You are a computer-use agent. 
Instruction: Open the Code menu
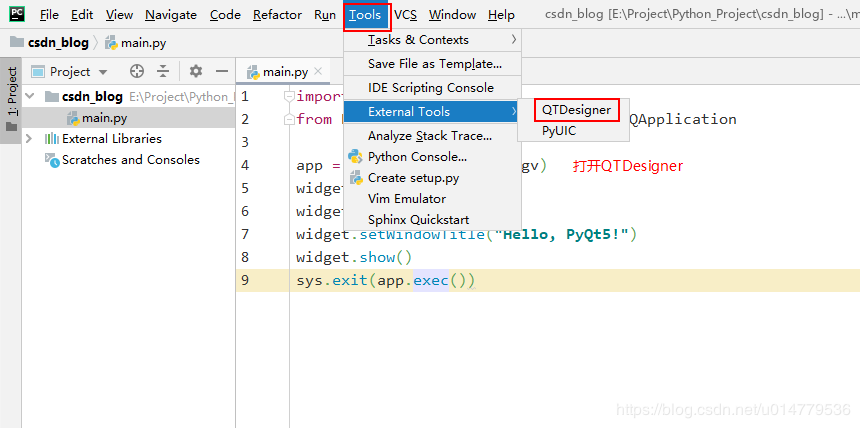point(225,15)
